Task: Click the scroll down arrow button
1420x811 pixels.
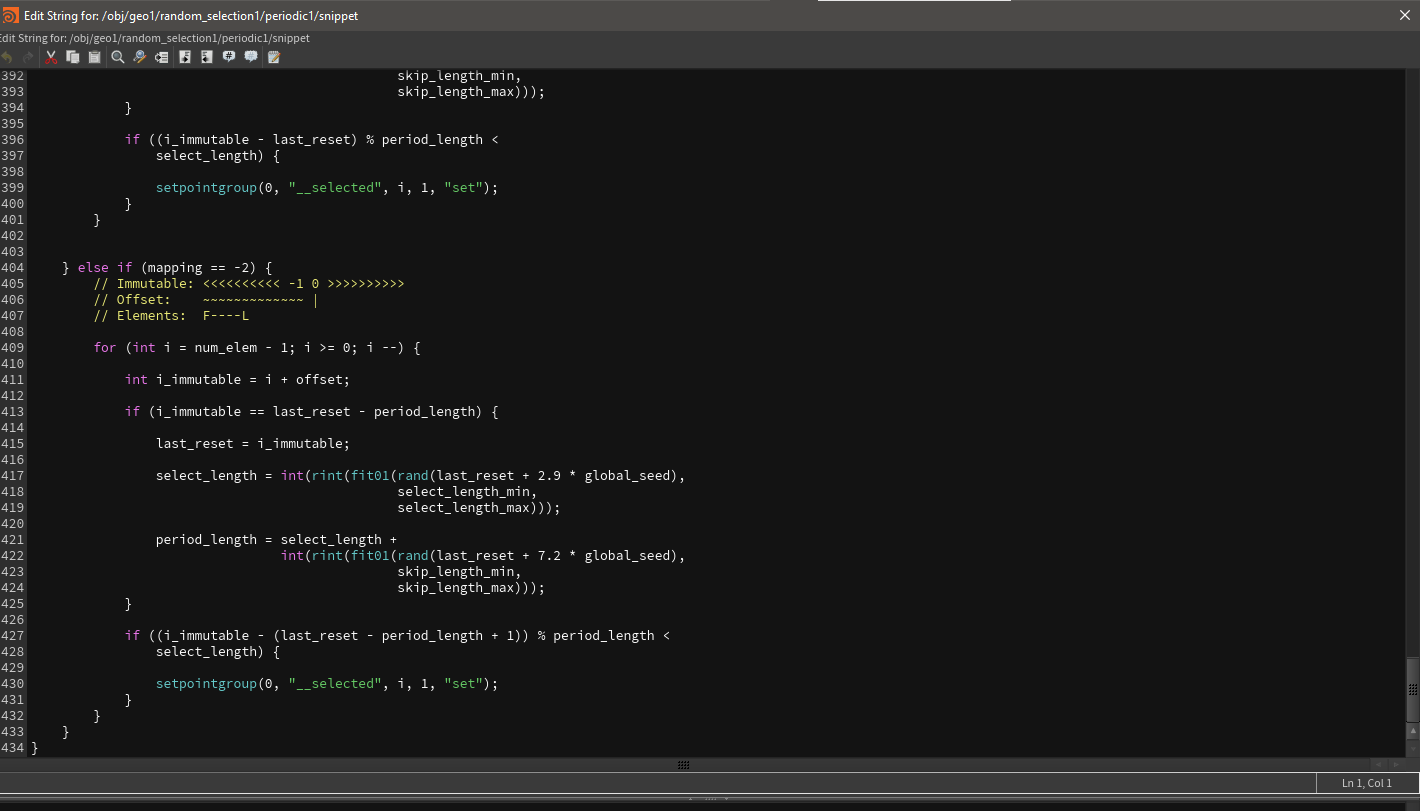Action: click(x=1412, y=748)
